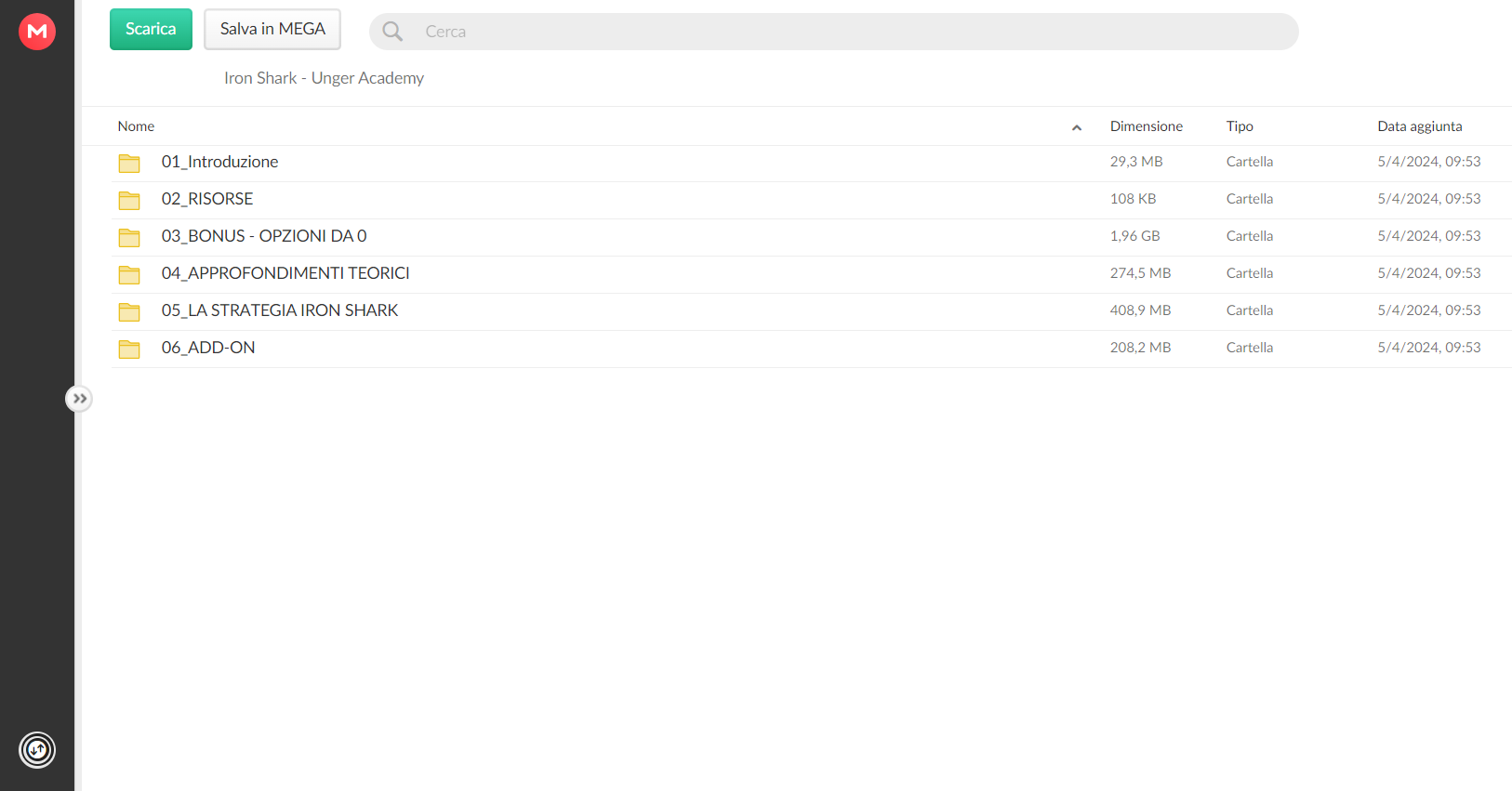
Task: Select the 05_LA STRATEGIA IRON SHARK folder name
Action: 280,310
